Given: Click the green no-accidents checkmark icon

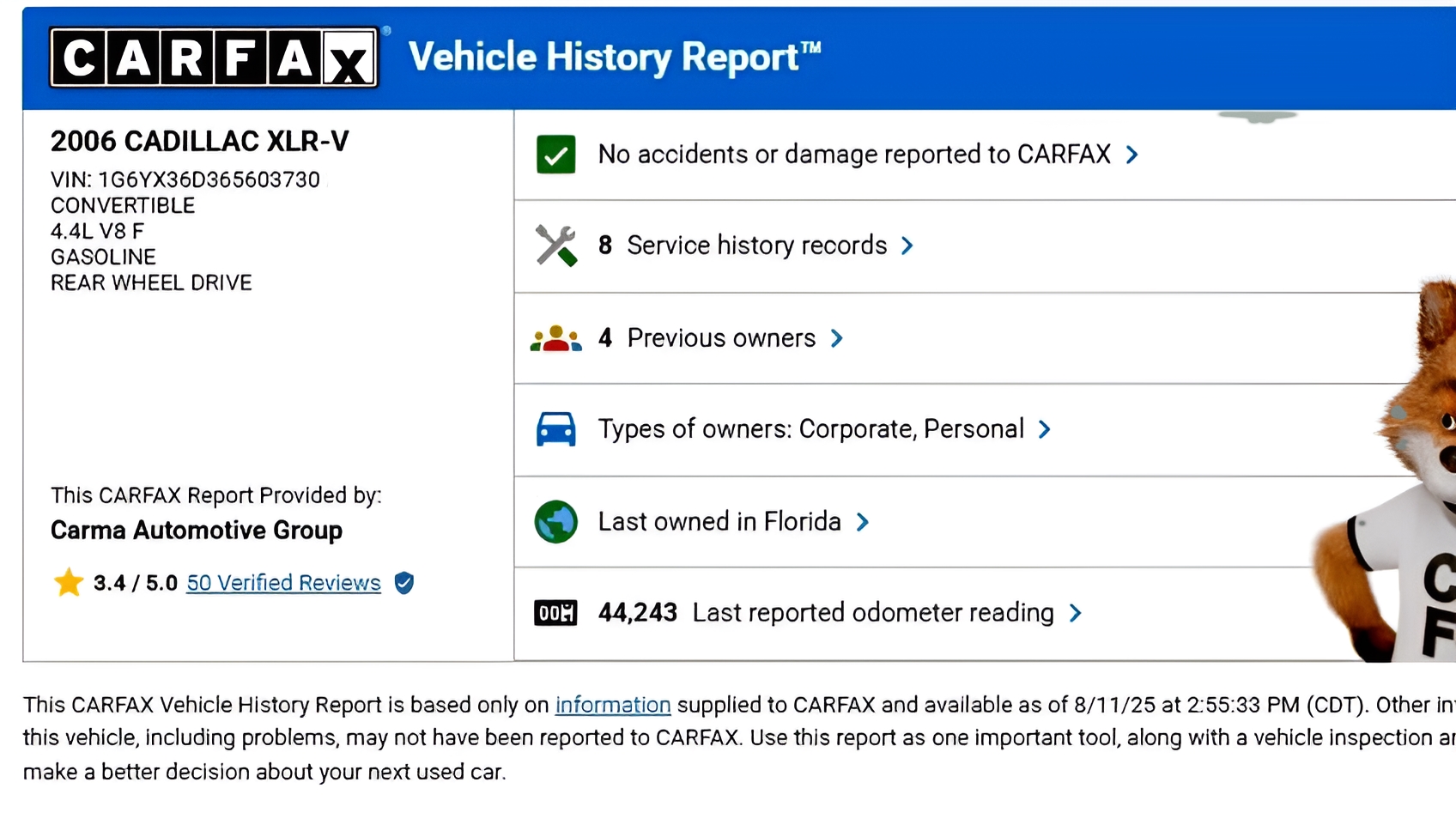Looking at the screenshot, I should 555,155.
